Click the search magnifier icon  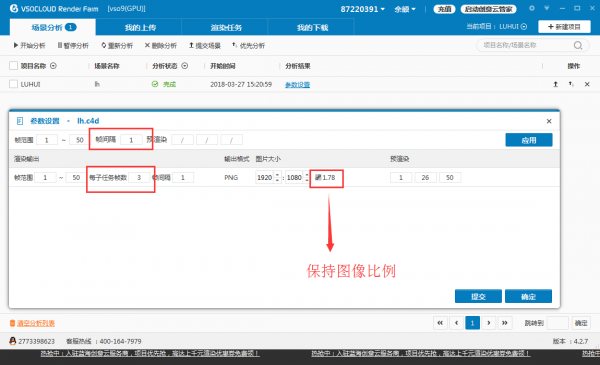point(578,46)
